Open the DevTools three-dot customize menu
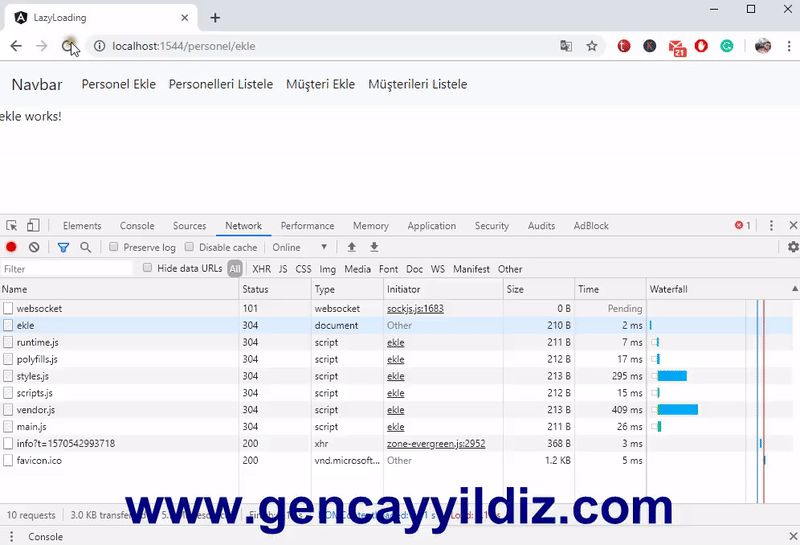The height and width of the screenshot is (545, 800). 771,226
